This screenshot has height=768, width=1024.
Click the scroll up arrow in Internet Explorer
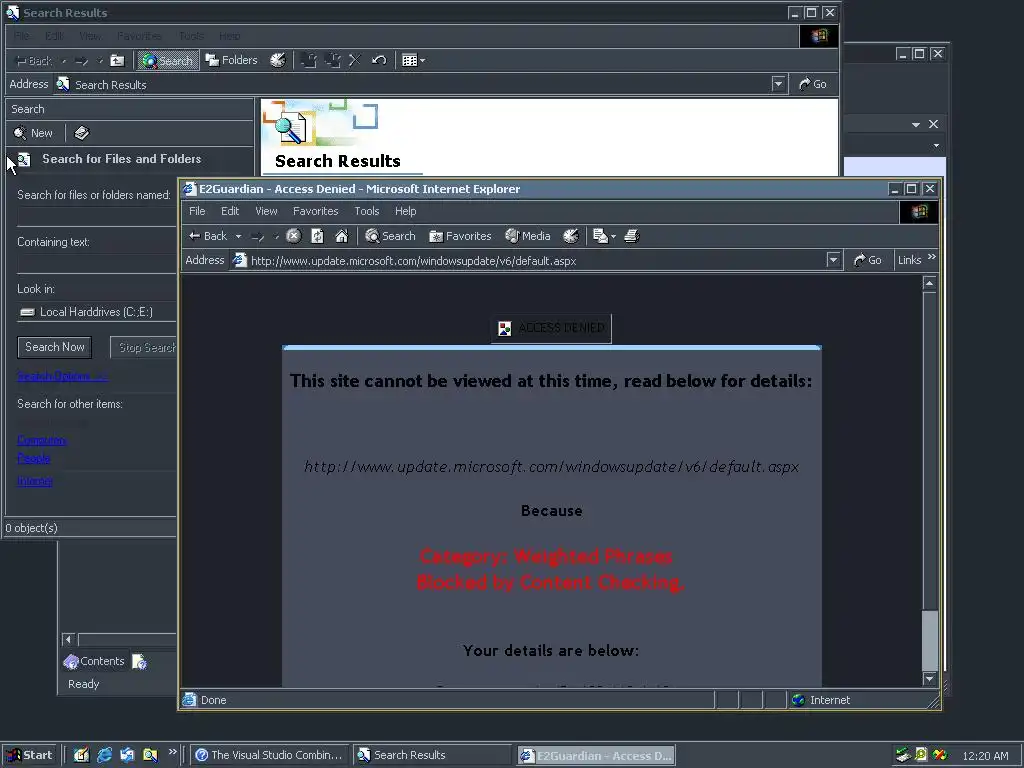click(x=929, y=283)
